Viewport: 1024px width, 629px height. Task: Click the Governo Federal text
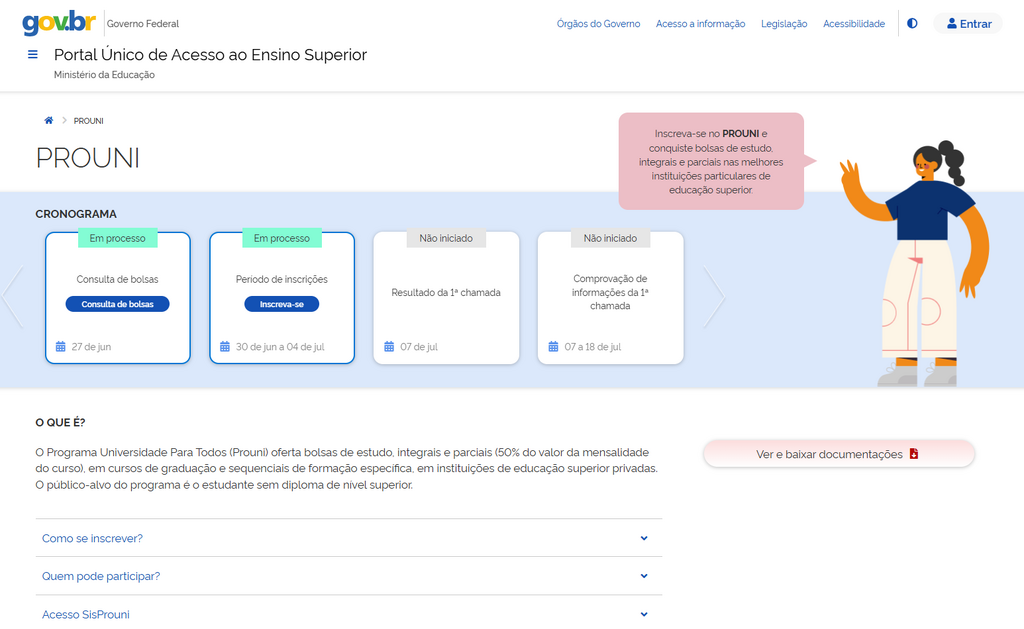[x=143, y=24]
